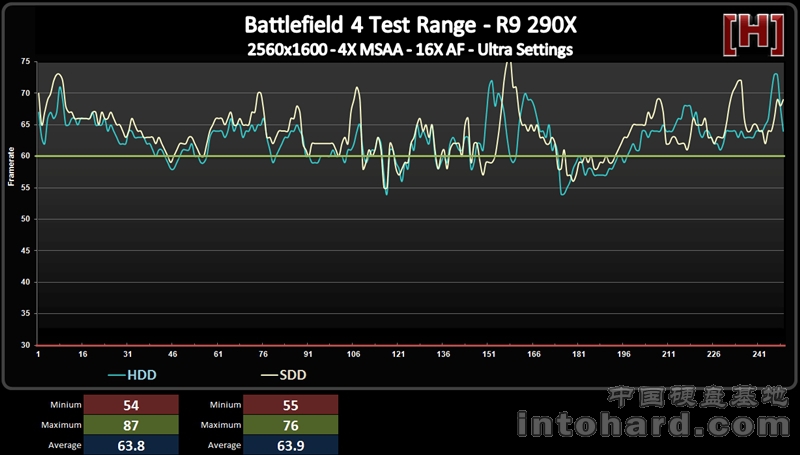This screenshot has width=800, height=455.
Task: Click the x-axis tick label 196
Action: [x=623, y=354]
